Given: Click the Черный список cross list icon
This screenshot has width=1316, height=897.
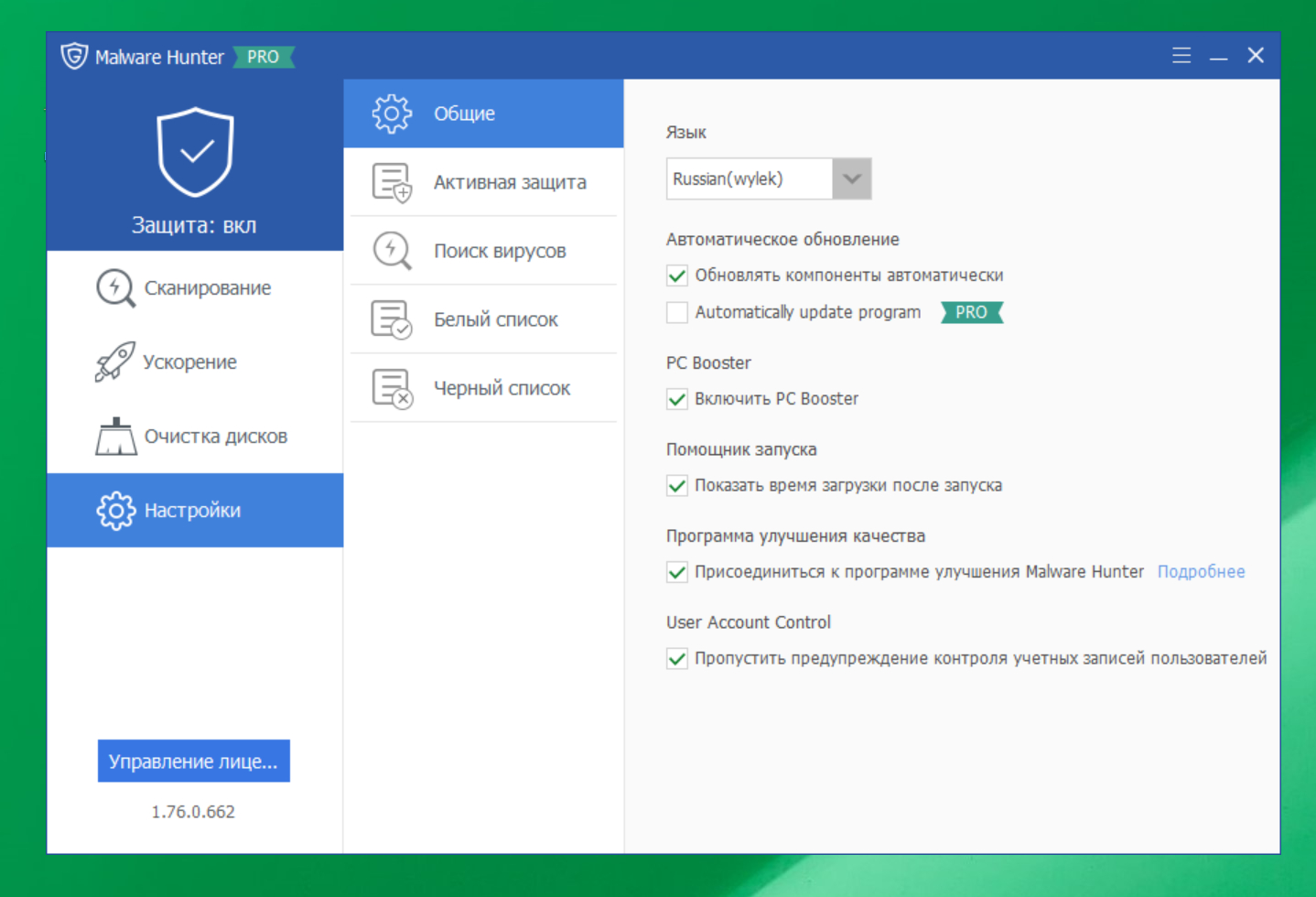Looking at the screenshot, I should [392, 388].
